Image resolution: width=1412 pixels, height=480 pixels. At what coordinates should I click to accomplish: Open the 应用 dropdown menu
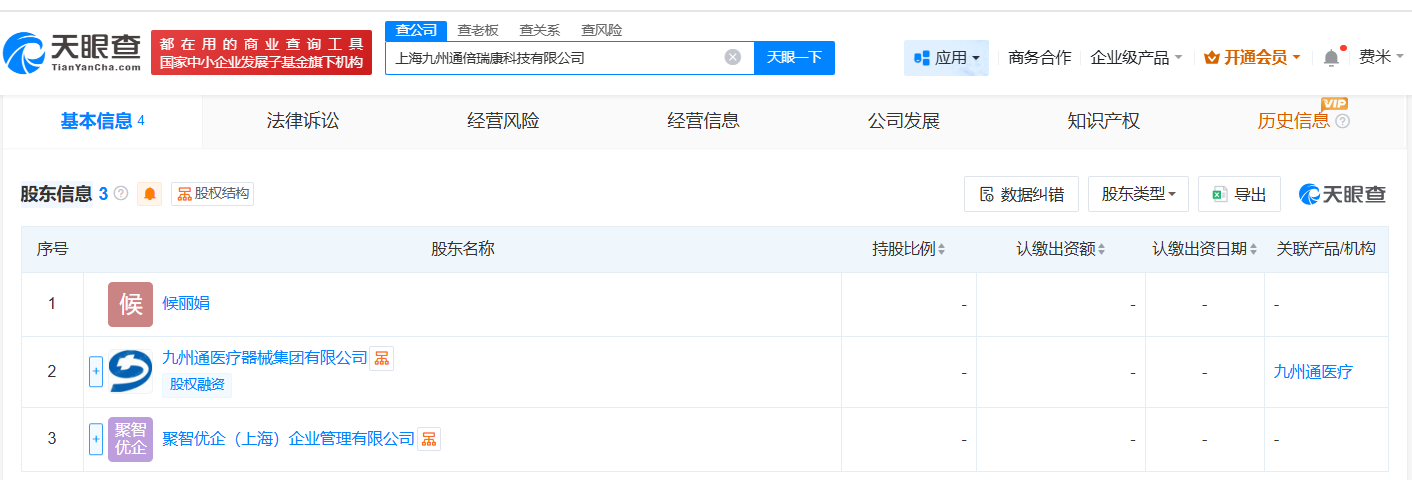coord(946,58)
